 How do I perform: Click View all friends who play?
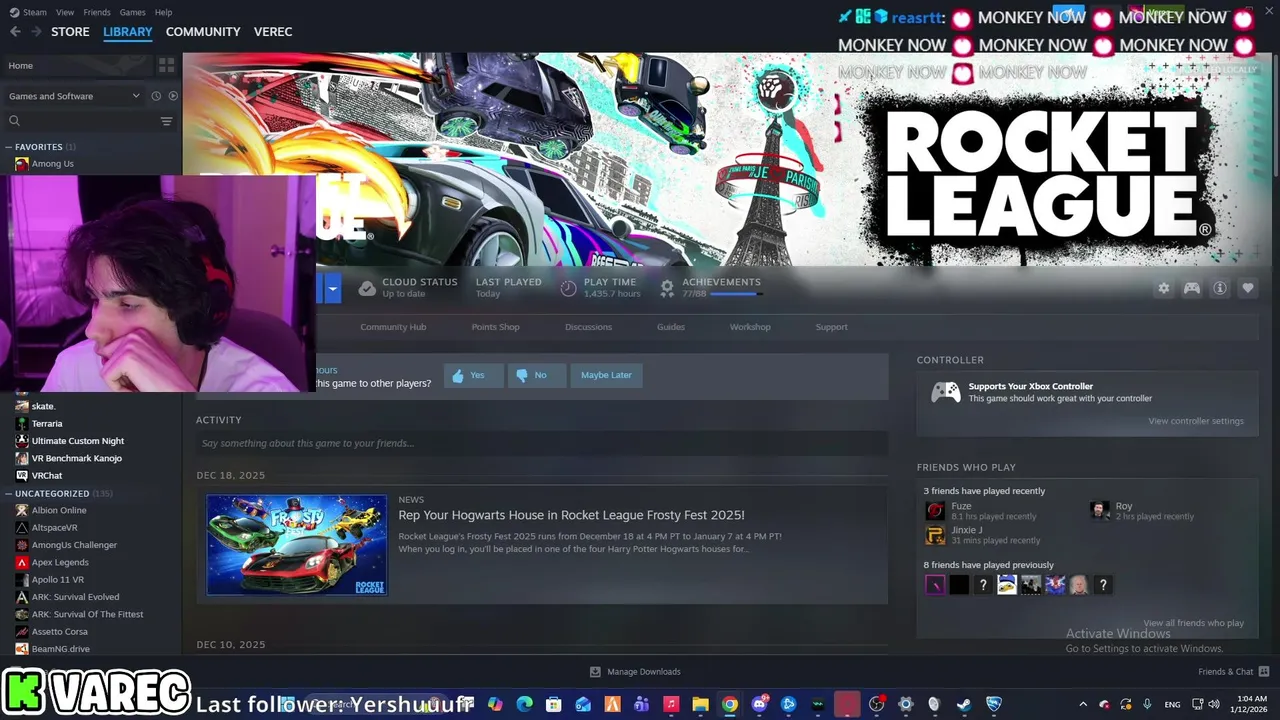1194,623
